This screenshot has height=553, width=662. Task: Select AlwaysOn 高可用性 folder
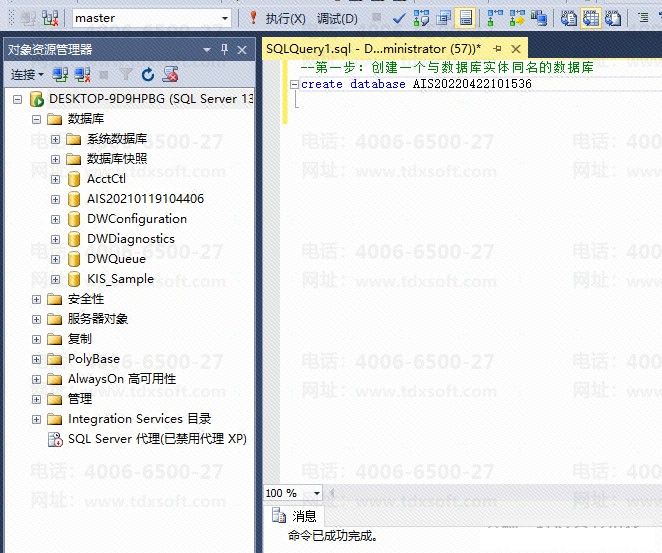tap(122, 379)
